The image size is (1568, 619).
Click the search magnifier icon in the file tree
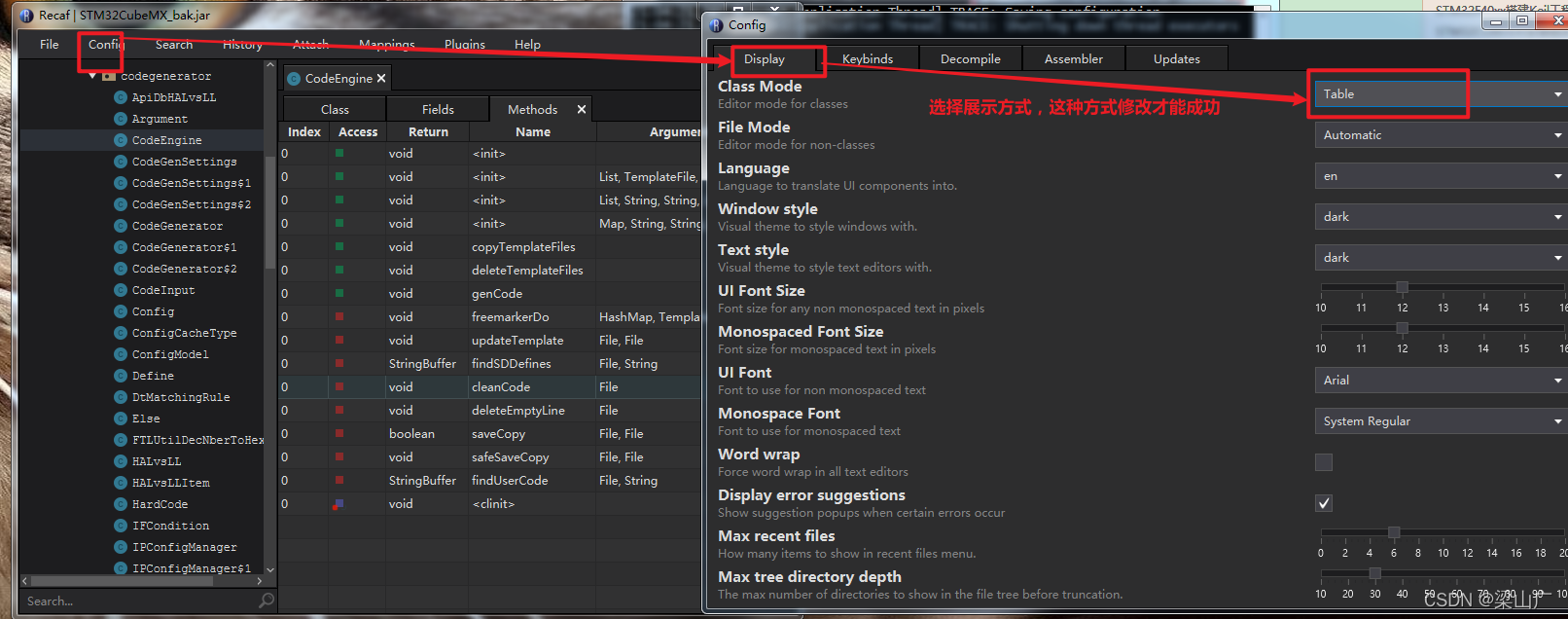click(267, 601)
